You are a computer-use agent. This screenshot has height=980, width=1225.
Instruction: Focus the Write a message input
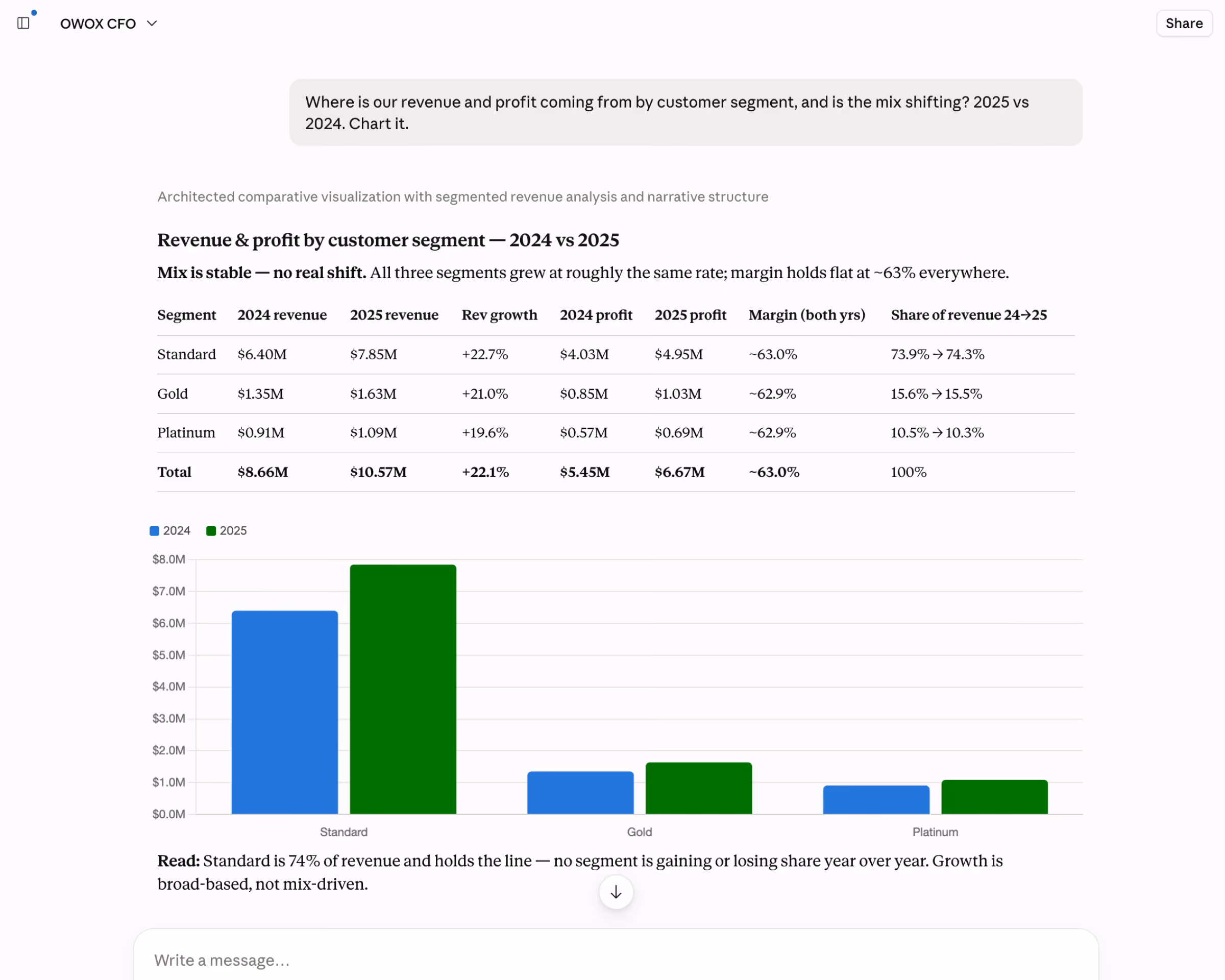pos(616,960)
